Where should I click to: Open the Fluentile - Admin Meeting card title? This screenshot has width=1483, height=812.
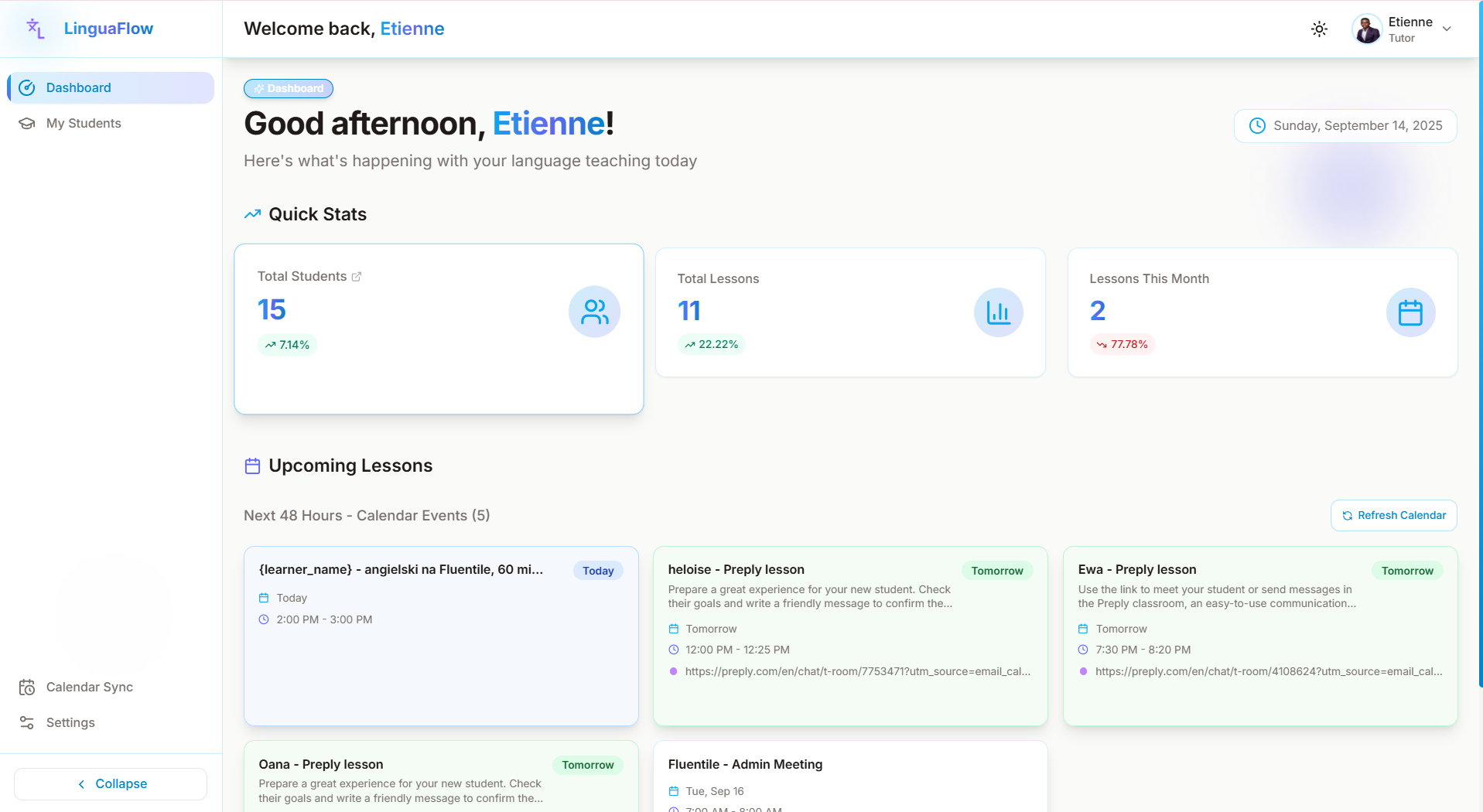746,765
